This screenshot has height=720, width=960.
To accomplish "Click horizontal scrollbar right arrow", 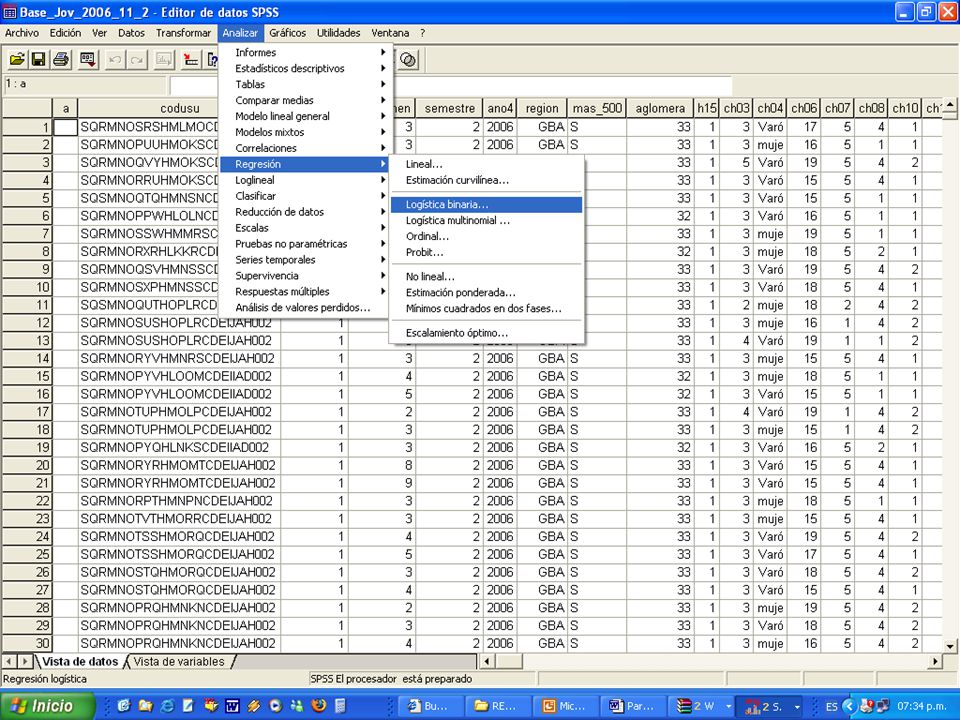I will click(936, 661).
